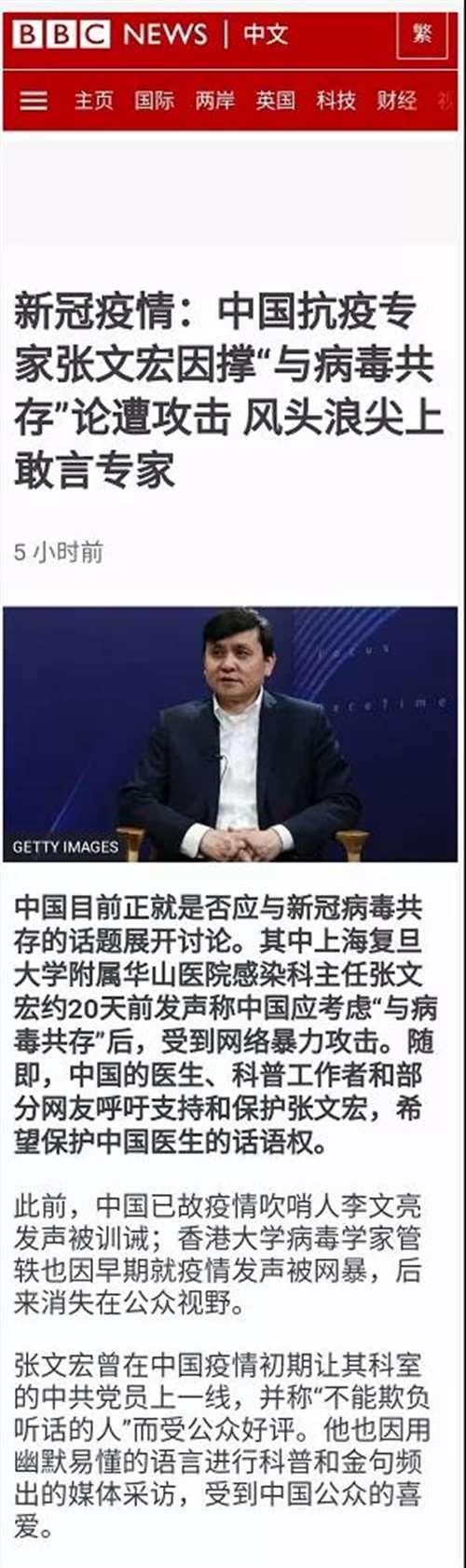Select the partially hidden last nav item
Screen dimensions: 466x1568
(447, 100)
